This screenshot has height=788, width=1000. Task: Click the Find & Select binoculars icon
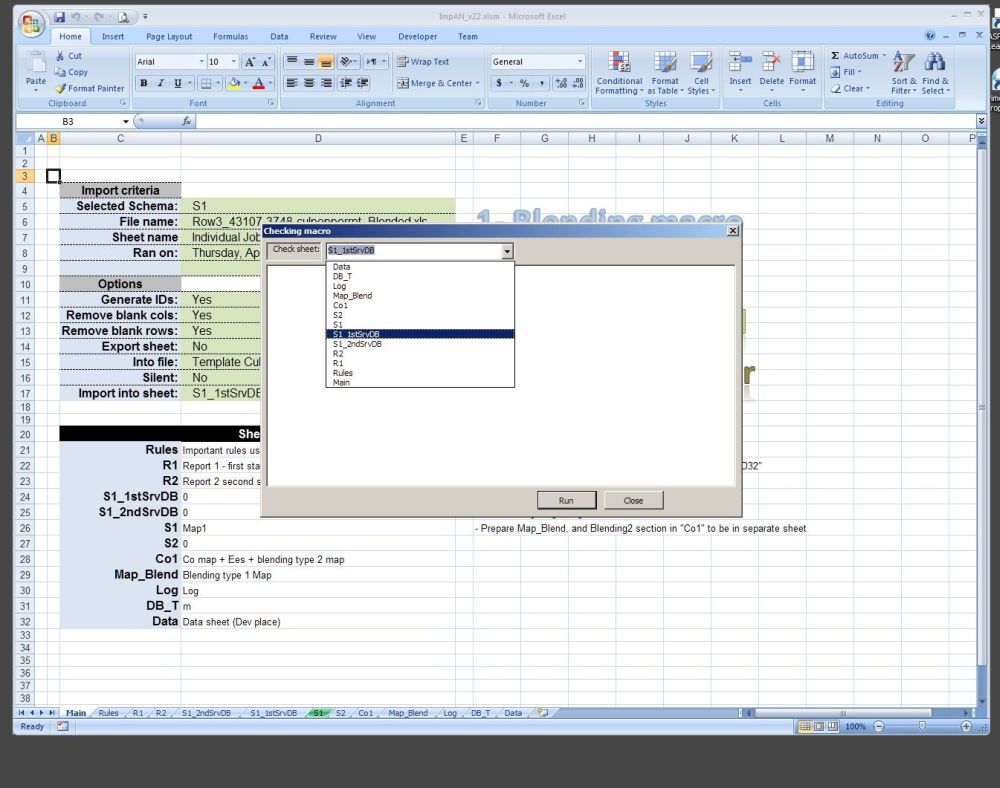(936, 72)
